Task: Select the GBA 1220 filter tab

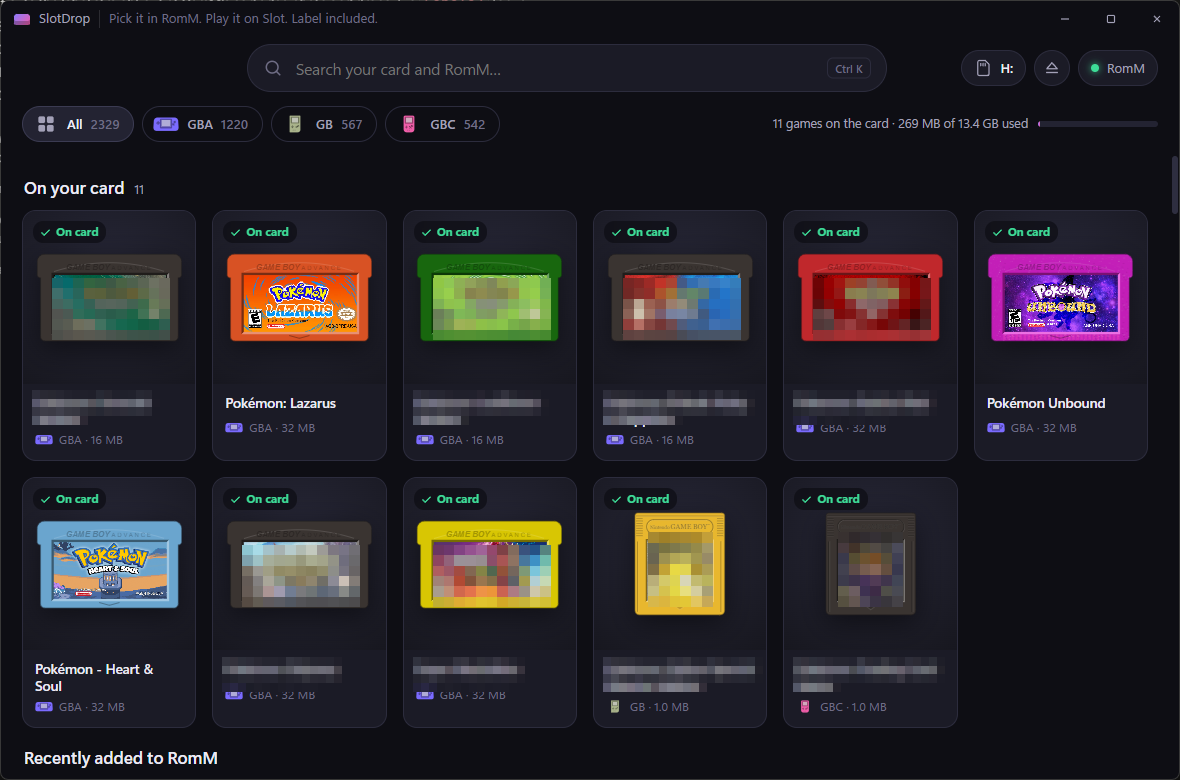Action: click(x=202, y=124)
